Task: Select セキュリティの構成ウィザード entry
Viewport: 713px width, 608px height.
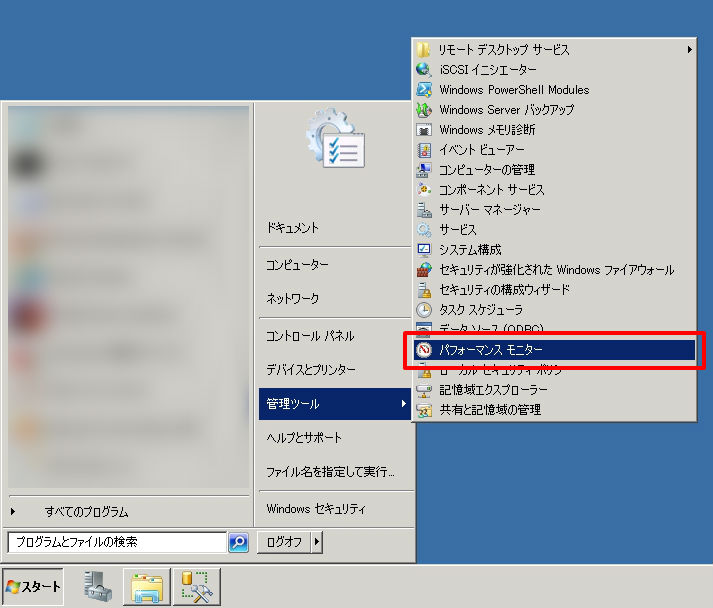Action: point(555,290)
